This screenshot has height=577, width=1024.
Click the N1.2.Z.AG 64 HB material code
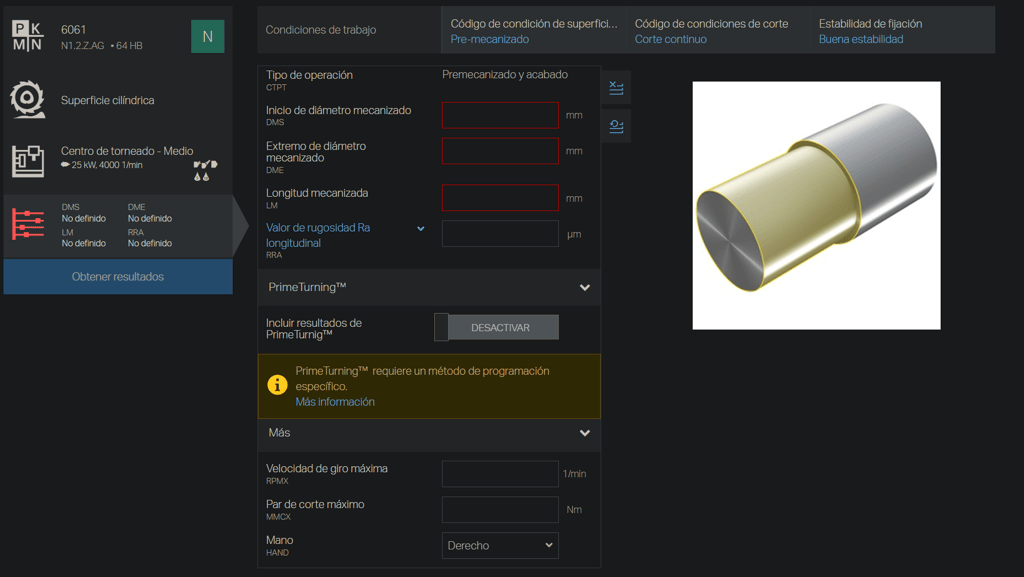101,46
